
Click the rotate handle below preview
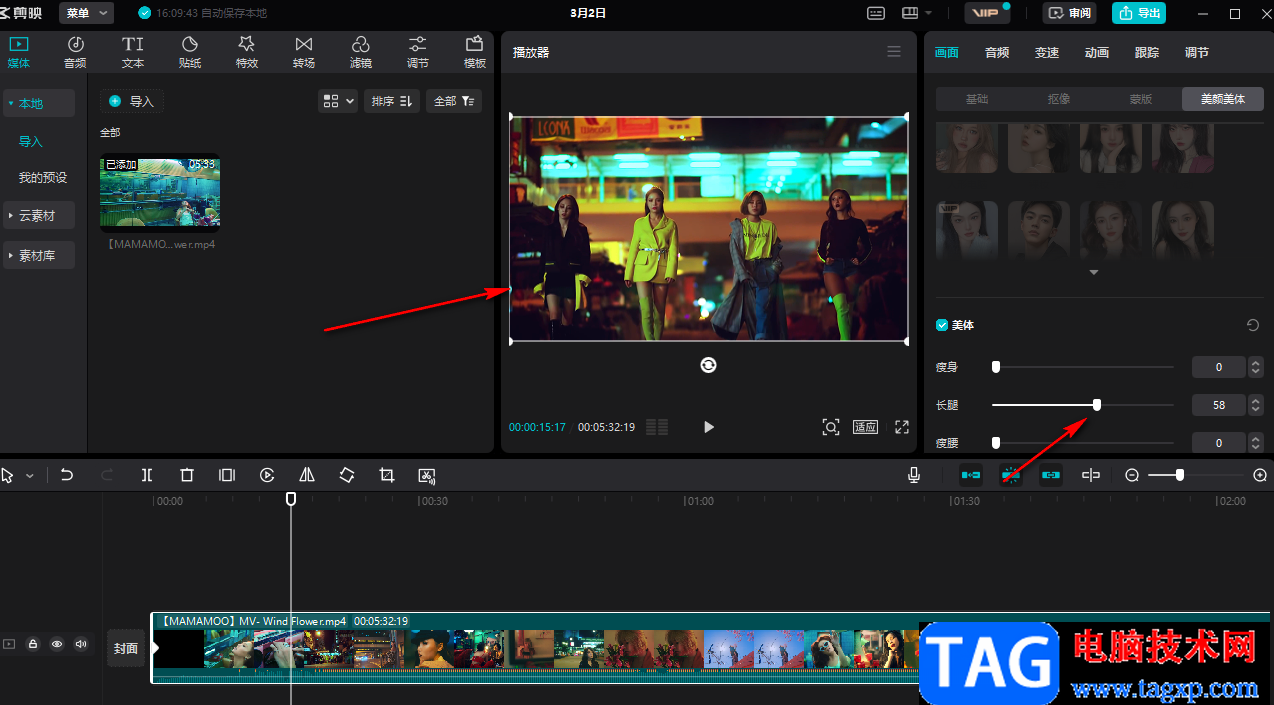pos(708,365)
